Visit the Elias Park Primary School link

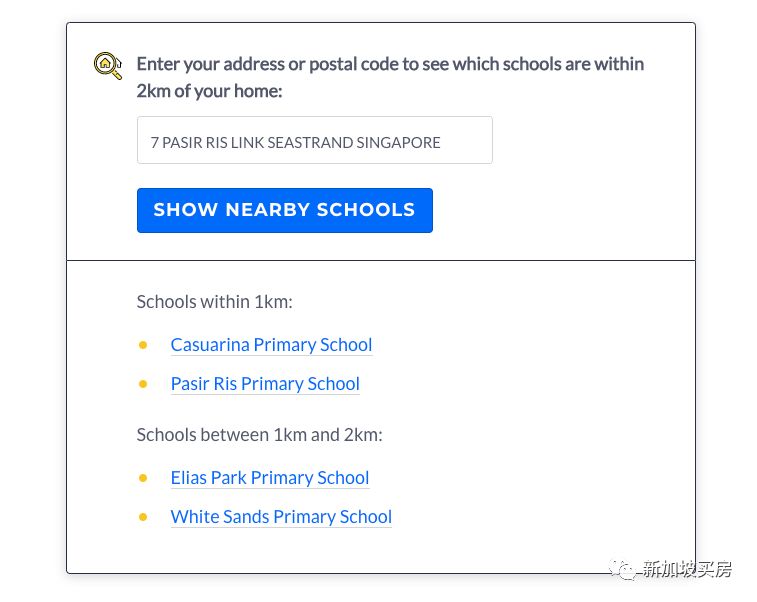pos(270,478)
